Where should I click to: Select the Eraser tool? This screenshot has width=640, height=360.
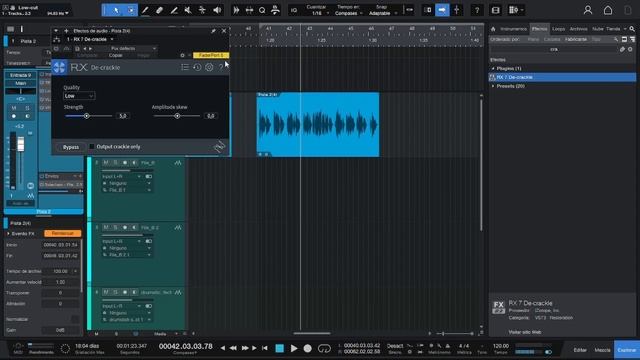[x=160, y=10]
